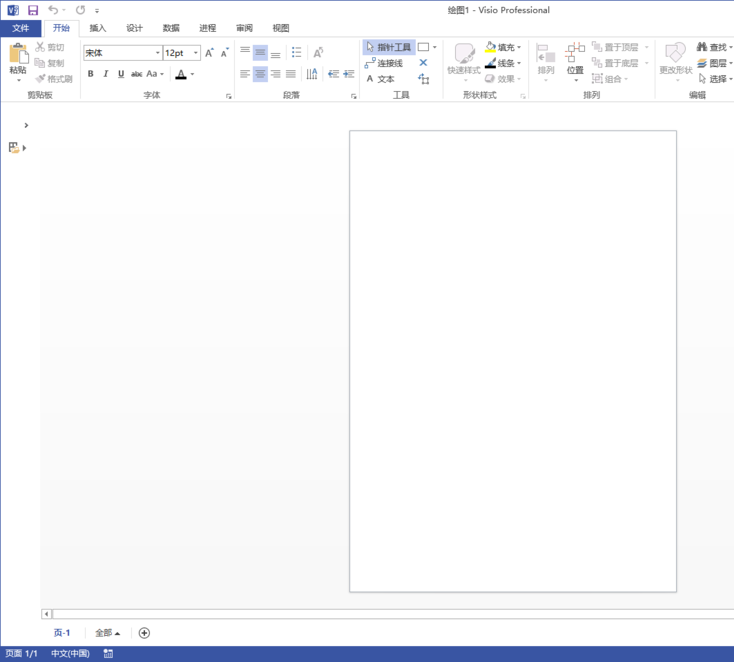
Task: Open 位置 (Position) dropdown
Action: point(575,61)
